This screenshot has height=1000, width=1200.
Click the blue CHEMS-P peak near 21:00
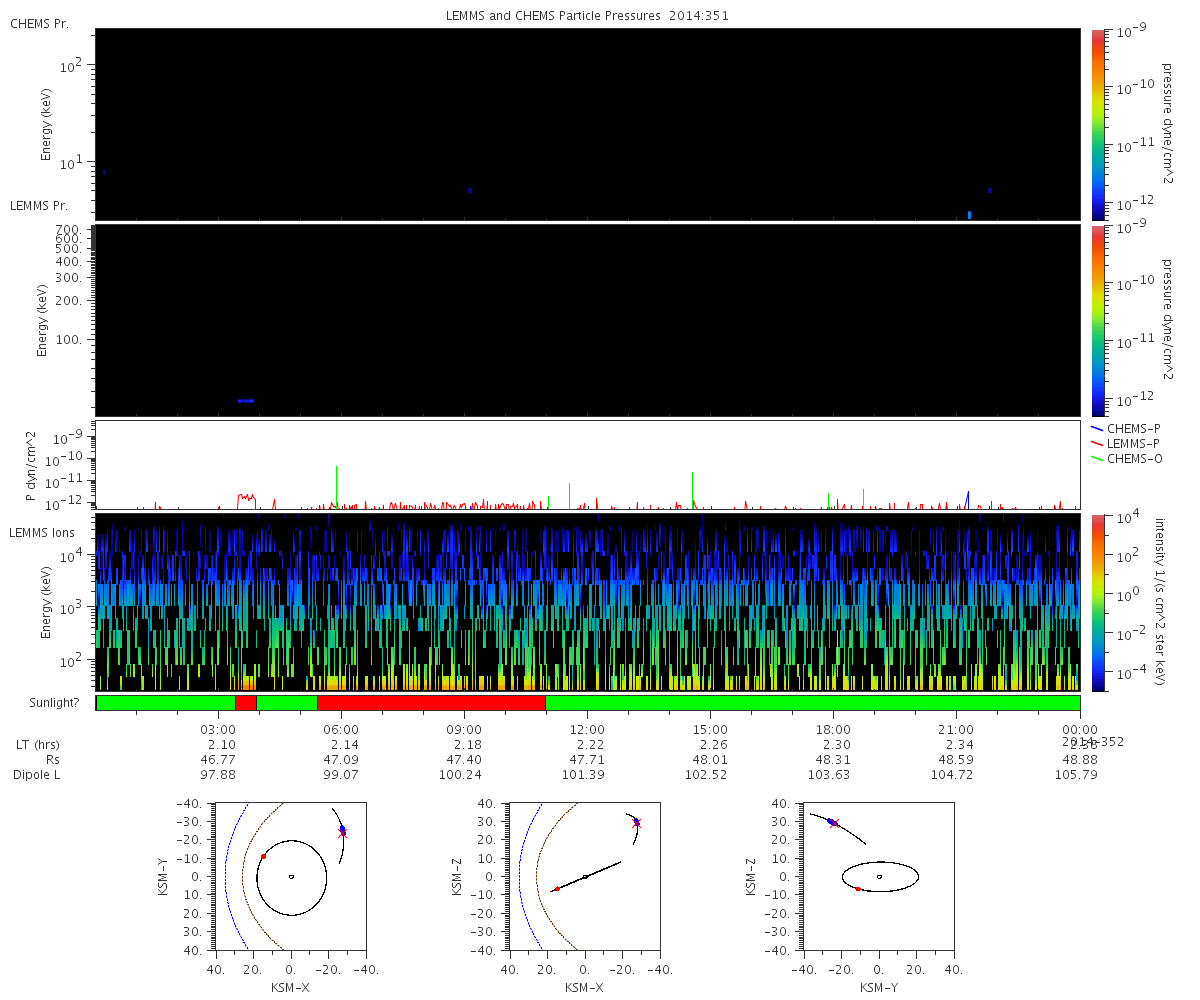968,497
